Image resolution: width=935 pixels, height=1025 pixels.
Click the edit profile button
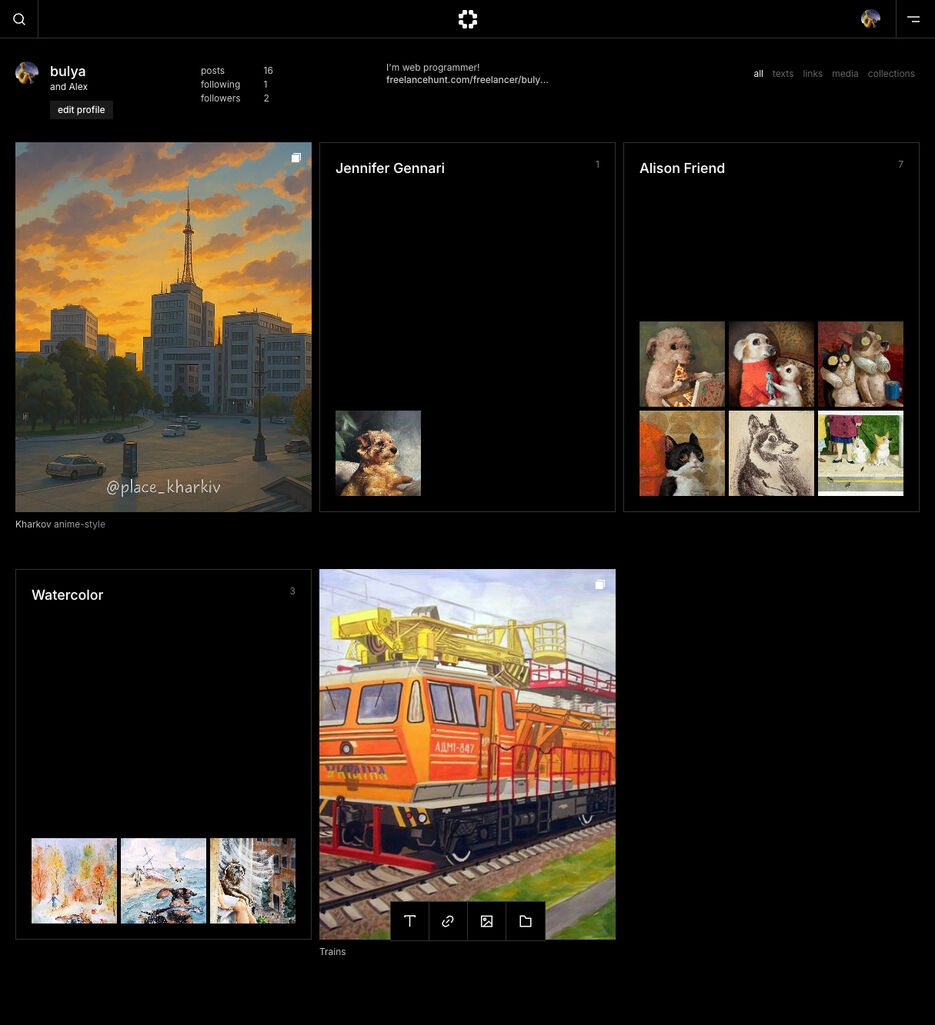point(81,110)
